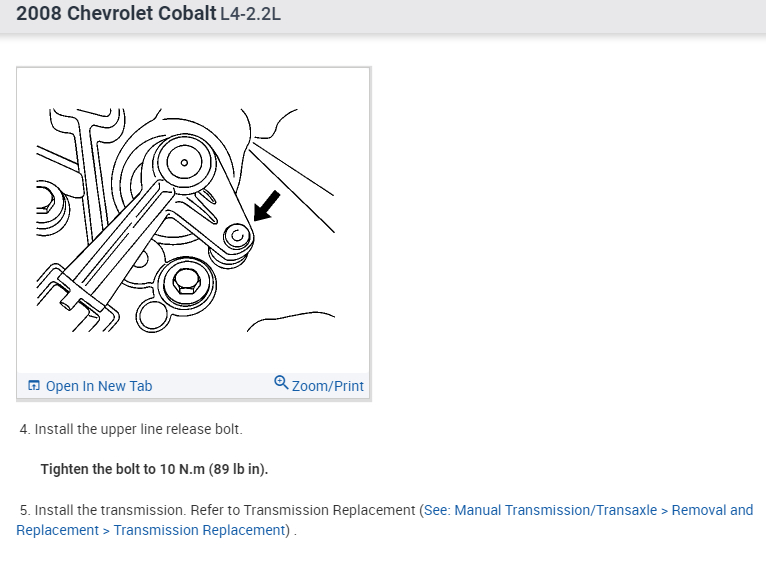Select the Tighten the bolt to 10 N.m text
Viewport: 766px width, 567px height.
pyautogui.click(x=154, y=469)
